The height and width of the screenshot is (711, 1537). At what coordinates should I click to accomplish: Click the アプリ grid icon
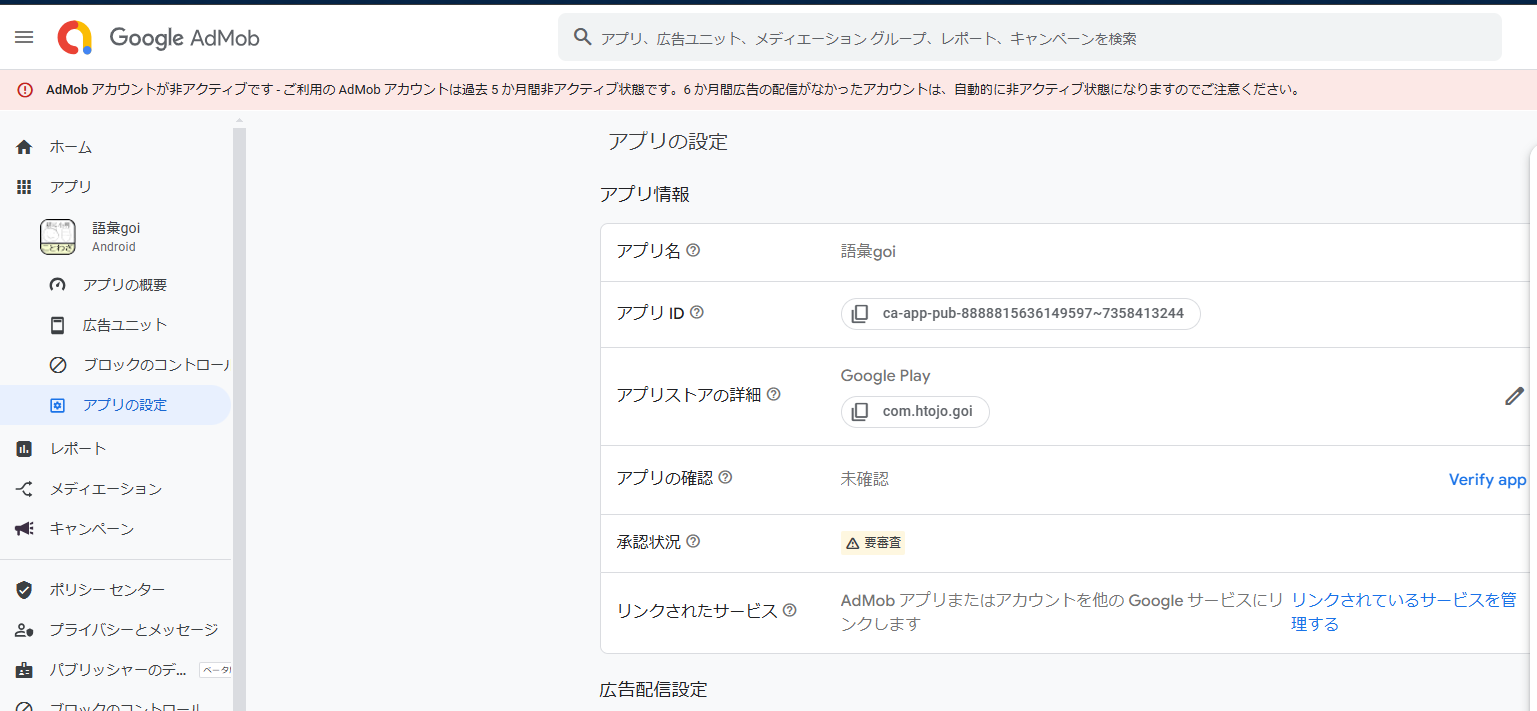click(25, 187)
